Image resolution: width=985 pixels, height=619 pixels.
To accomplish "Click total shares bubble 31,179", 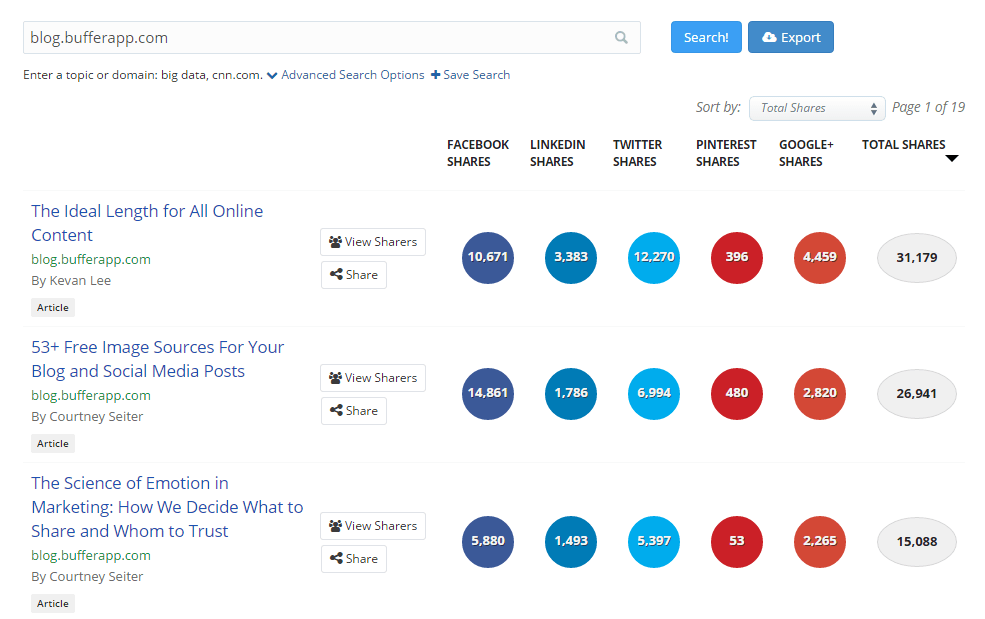I will click(x=917, y=258).
